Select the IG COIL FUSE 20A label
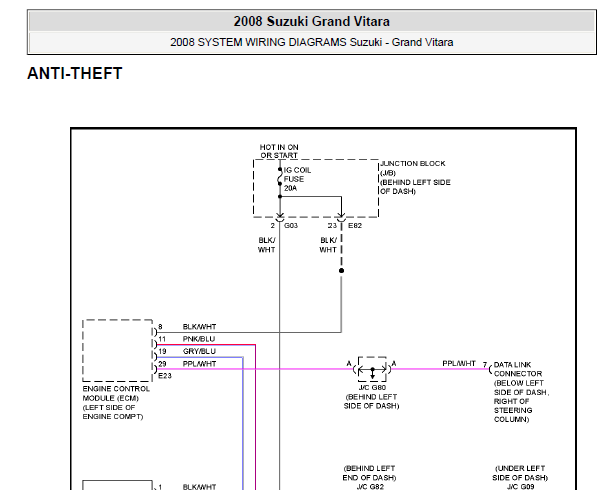 [297, 179]
